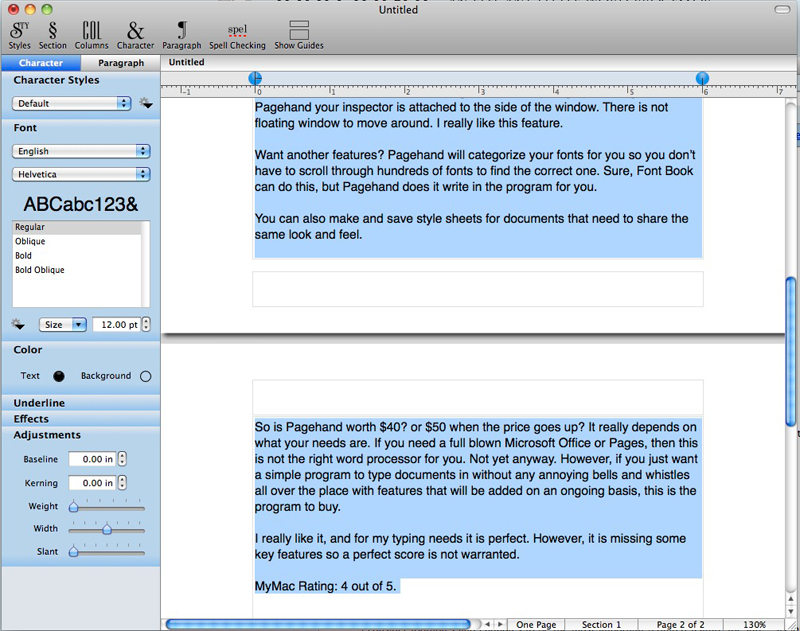Image resolution: width=800 pixels, height=631 pixels.
Task: Click the Section toolbar icon
Action: coord(53,33)
